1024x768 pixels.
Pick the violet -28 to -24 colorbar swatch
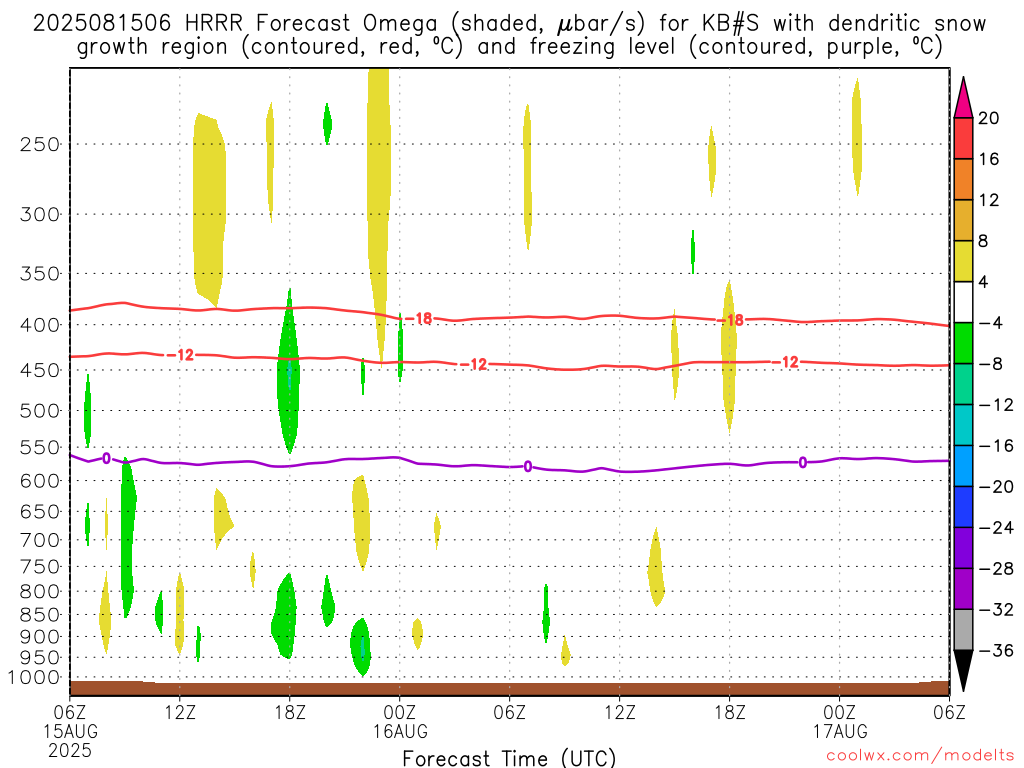(x=963, y=548)
